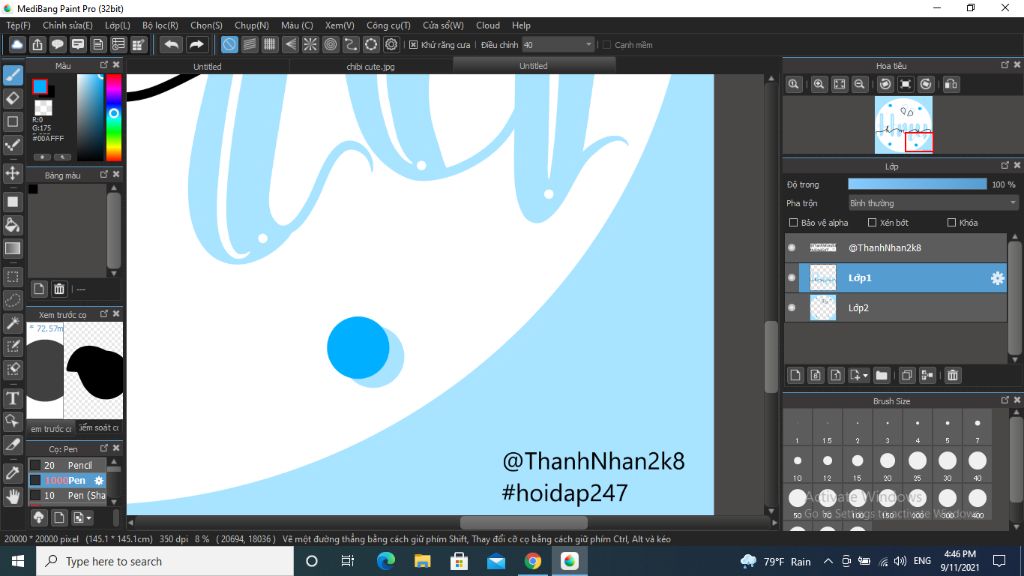The height and width of the screenshot is (576, 1024).
Task: Select the Lớp2 layer row
Action: 895,308
